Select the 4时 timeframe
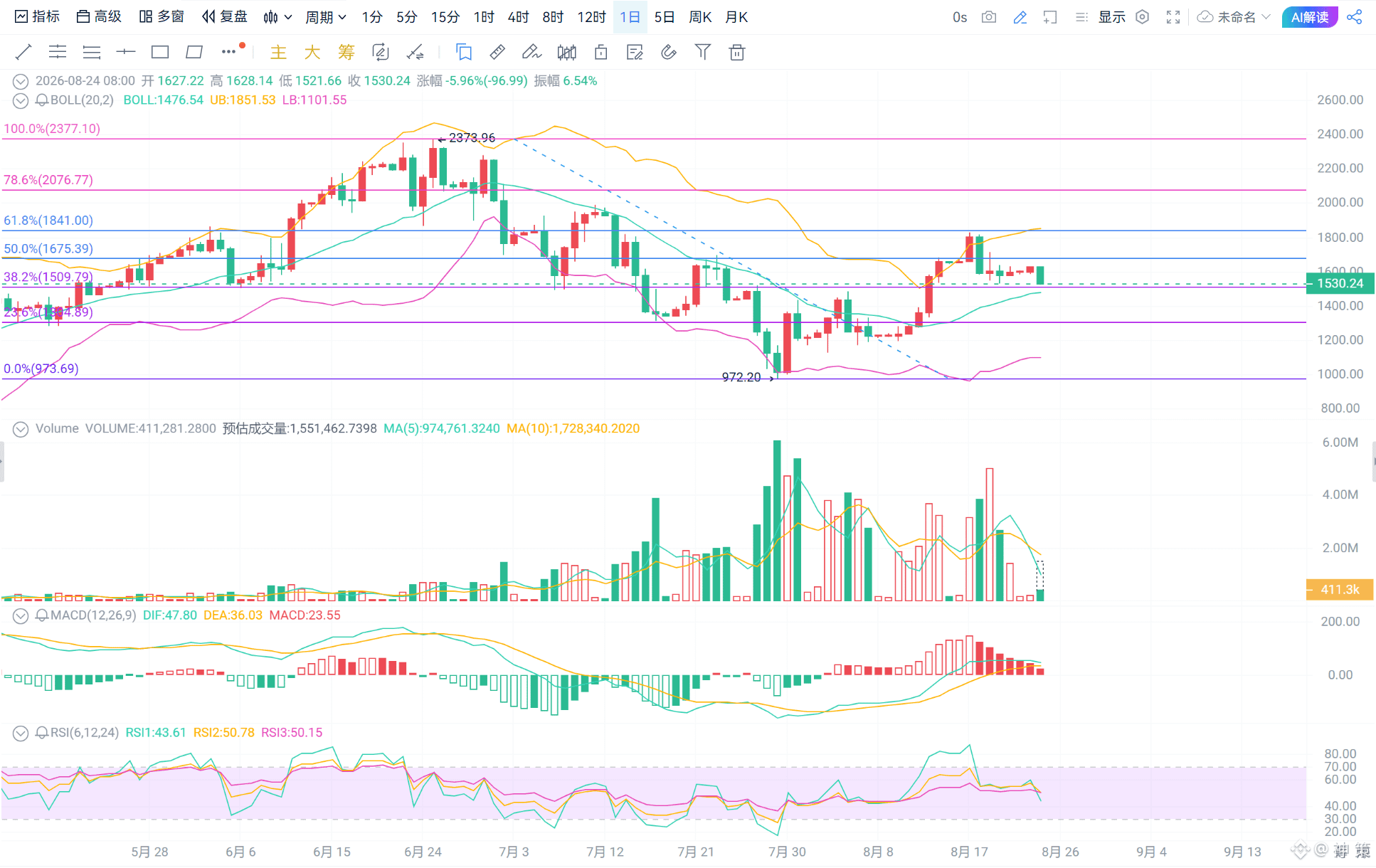The width and height of the screenshot is (1376, 868). pyautogui.click(x=519, y=17)
